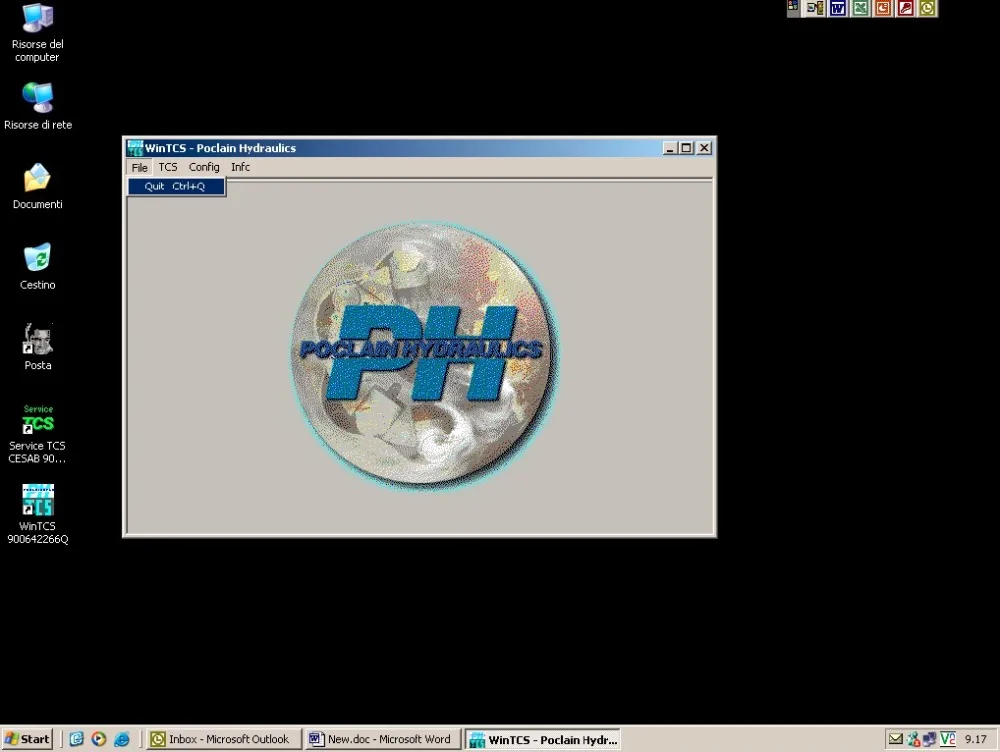Switch to New.doc - Microsoft Word taskbar button
This screenshot has height=752, width=1000.
[x=383, y=739]
